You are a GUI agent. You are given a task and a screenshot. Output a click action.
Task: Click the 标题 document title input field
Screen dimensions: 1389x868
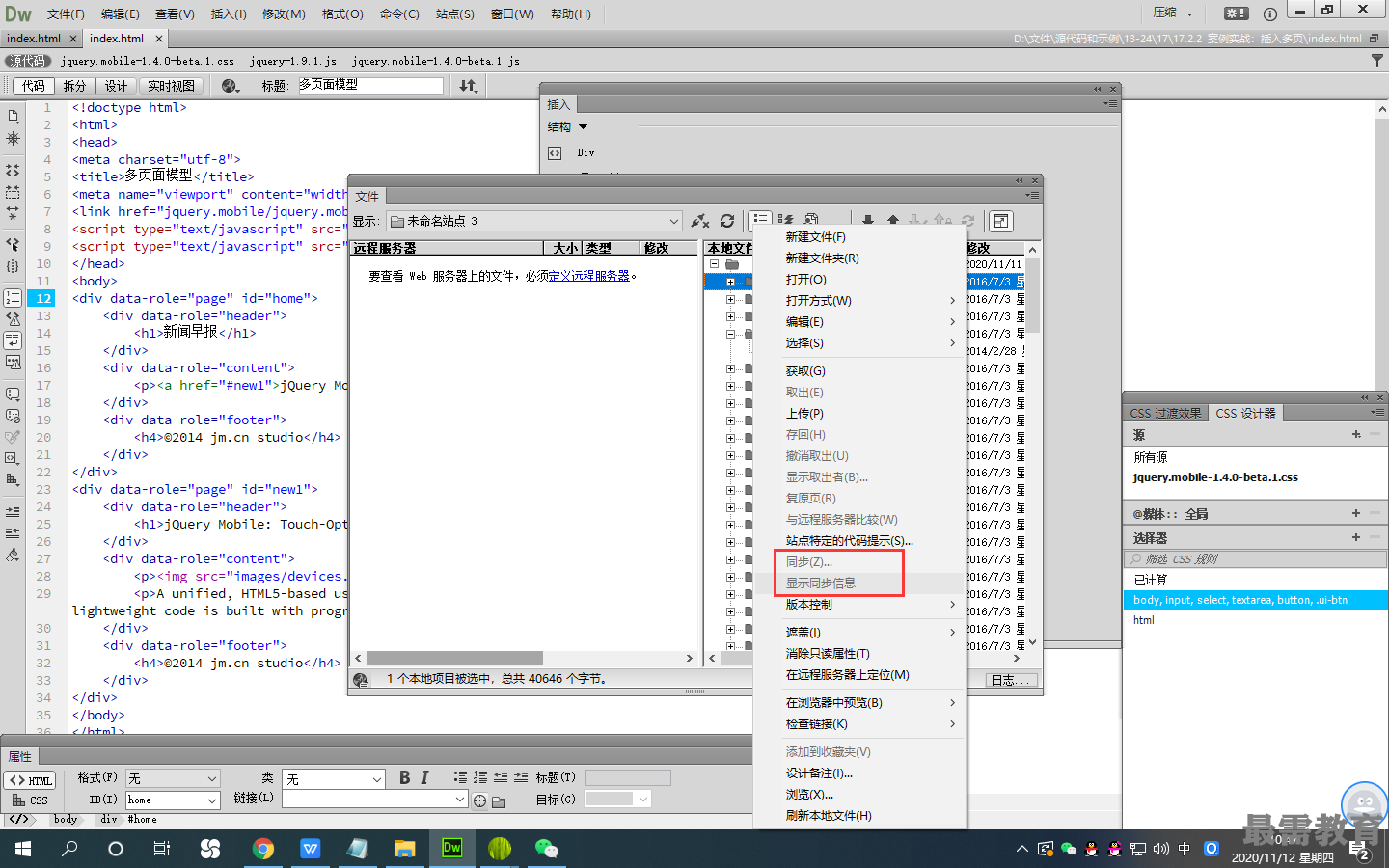click(370, 86)
